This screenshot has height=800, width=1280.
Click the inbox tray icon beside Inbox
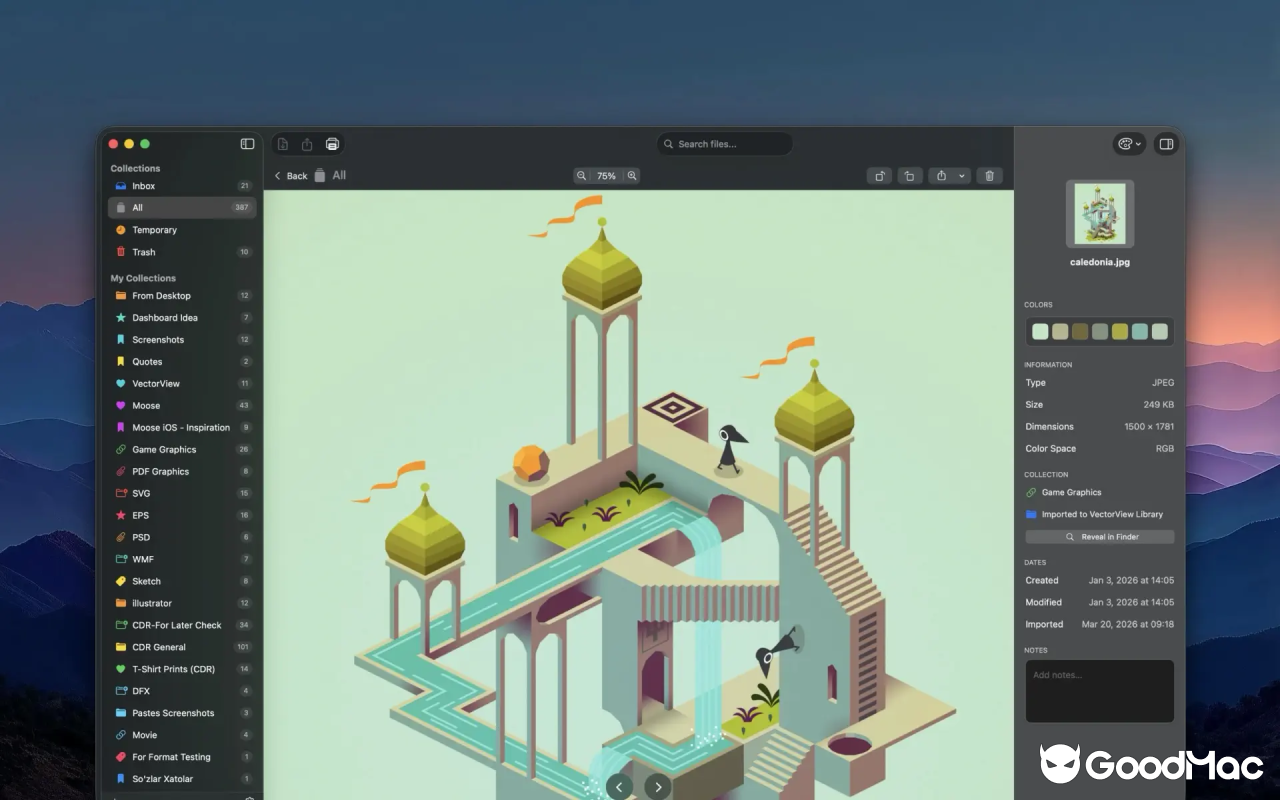tap(121, 186)
